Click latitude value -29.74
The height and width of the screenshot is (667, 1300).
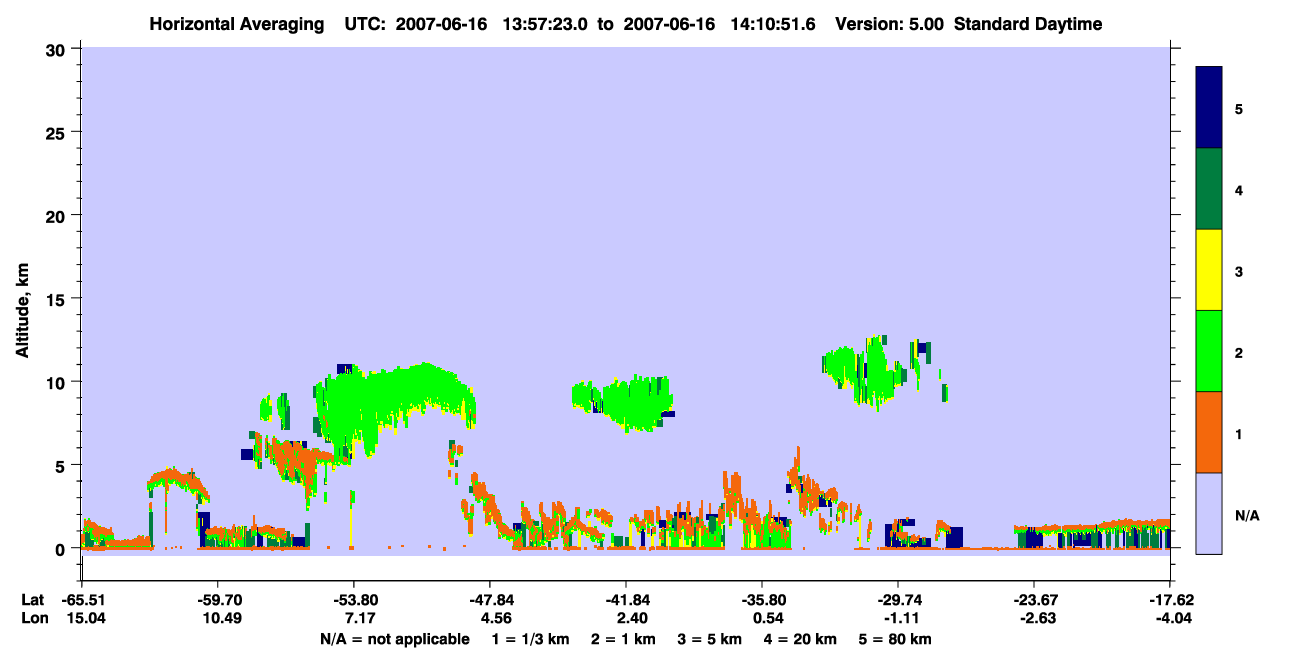(898, 600)
